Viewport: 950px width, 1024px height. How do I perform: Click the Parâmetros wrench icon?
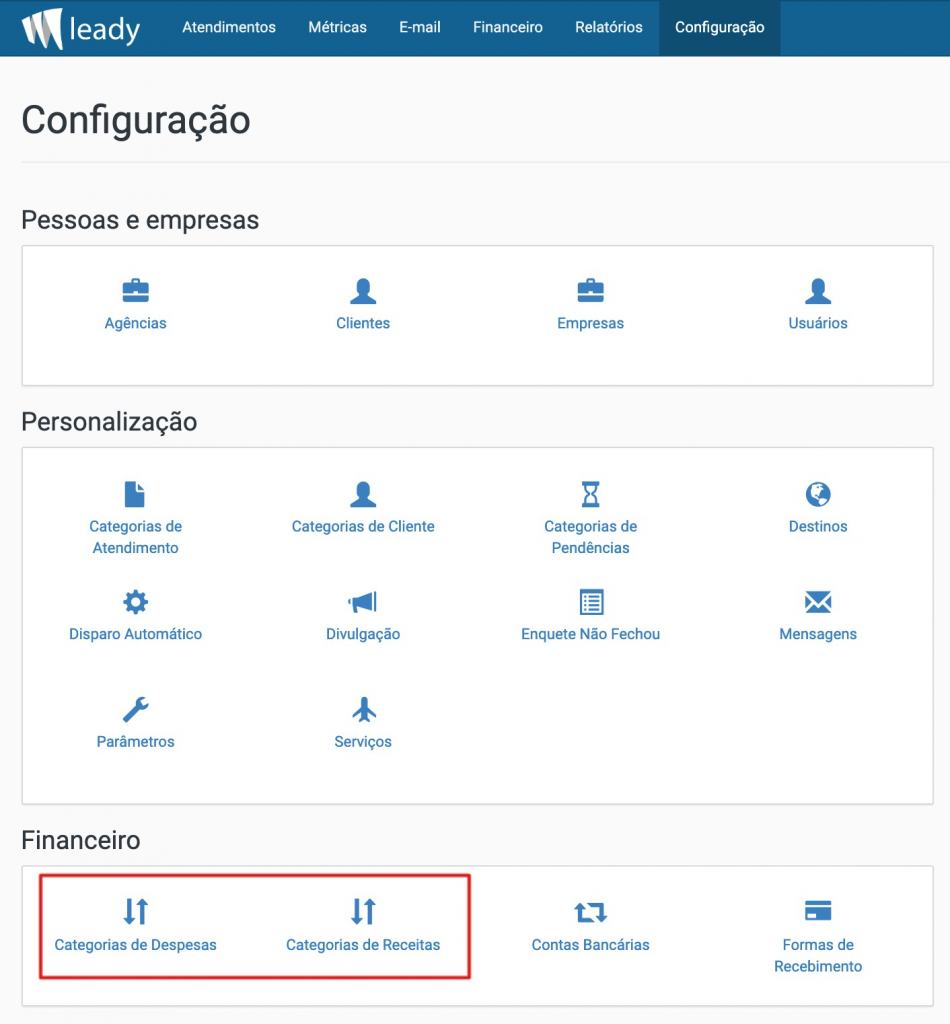pyautogui.click(x=136, y=710)
